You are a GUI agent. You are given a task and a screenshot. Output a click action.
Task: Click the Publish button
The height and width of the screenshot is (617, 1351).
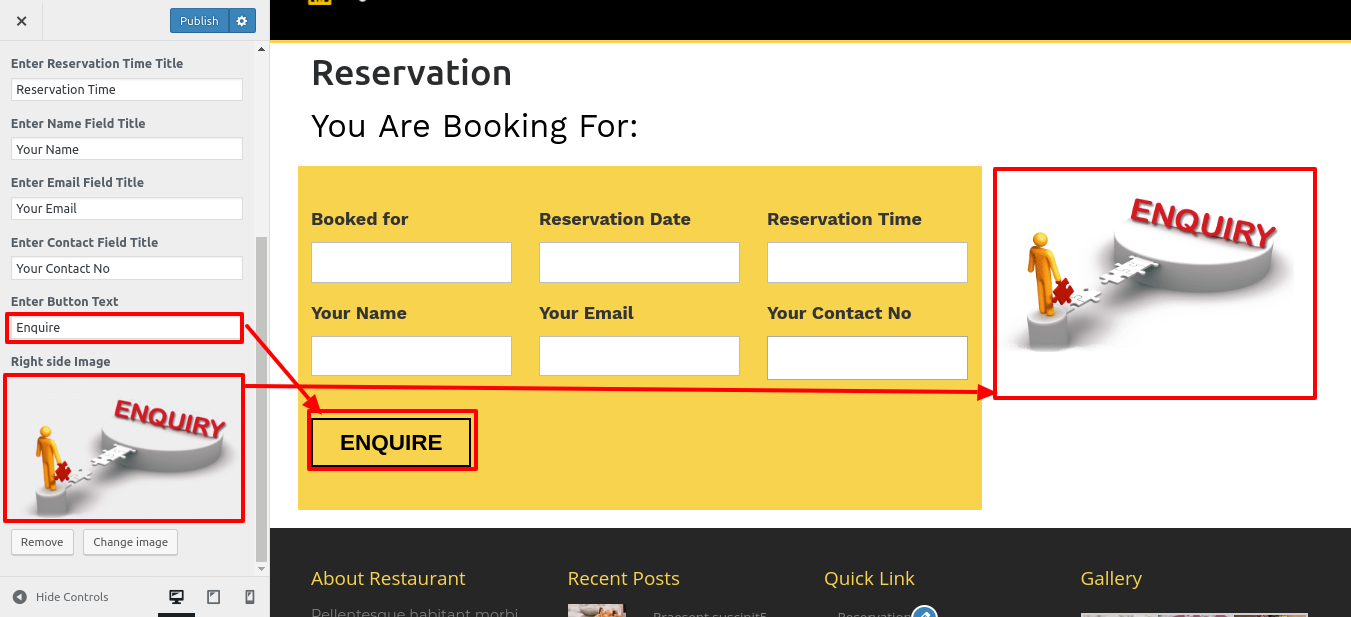(x=199, y=21)
